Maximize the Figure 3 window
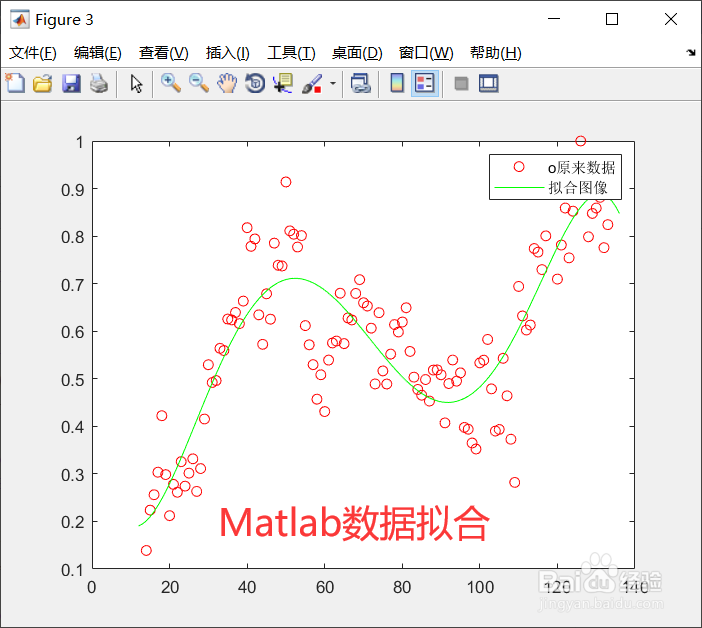Image resolution: width=702 pixels, height=628 pixels. tap(612, 19)
